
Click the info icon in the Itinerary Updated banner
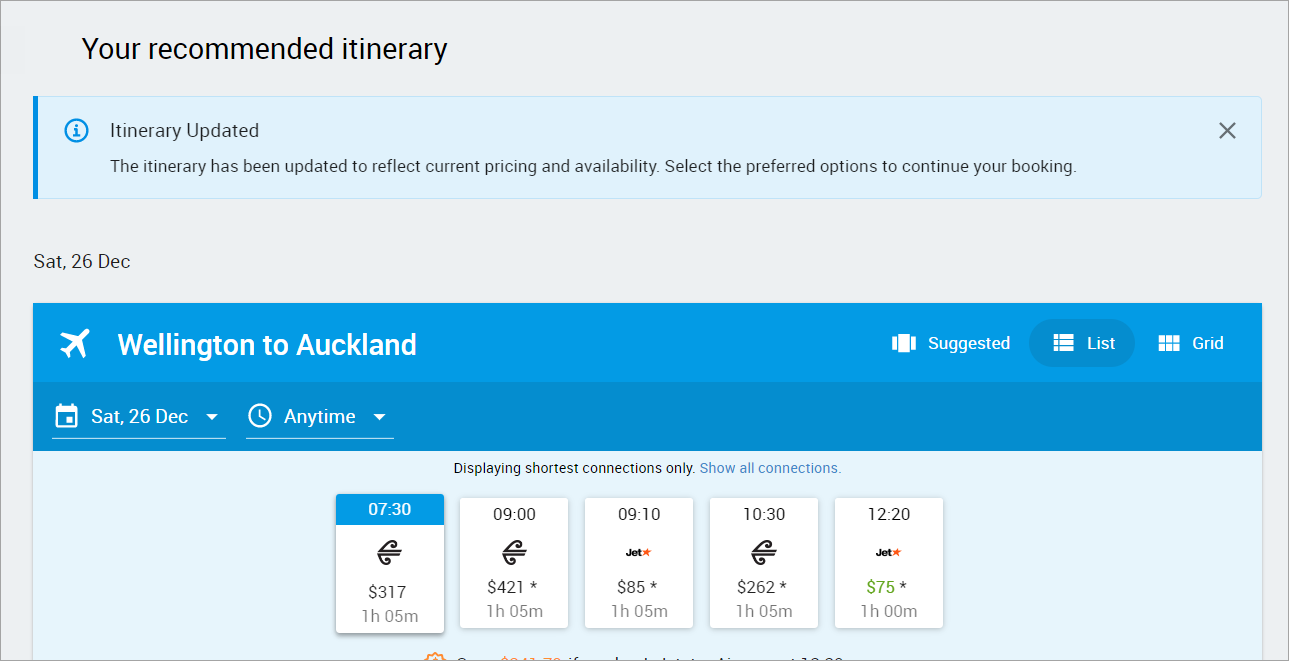click(76, 130)
